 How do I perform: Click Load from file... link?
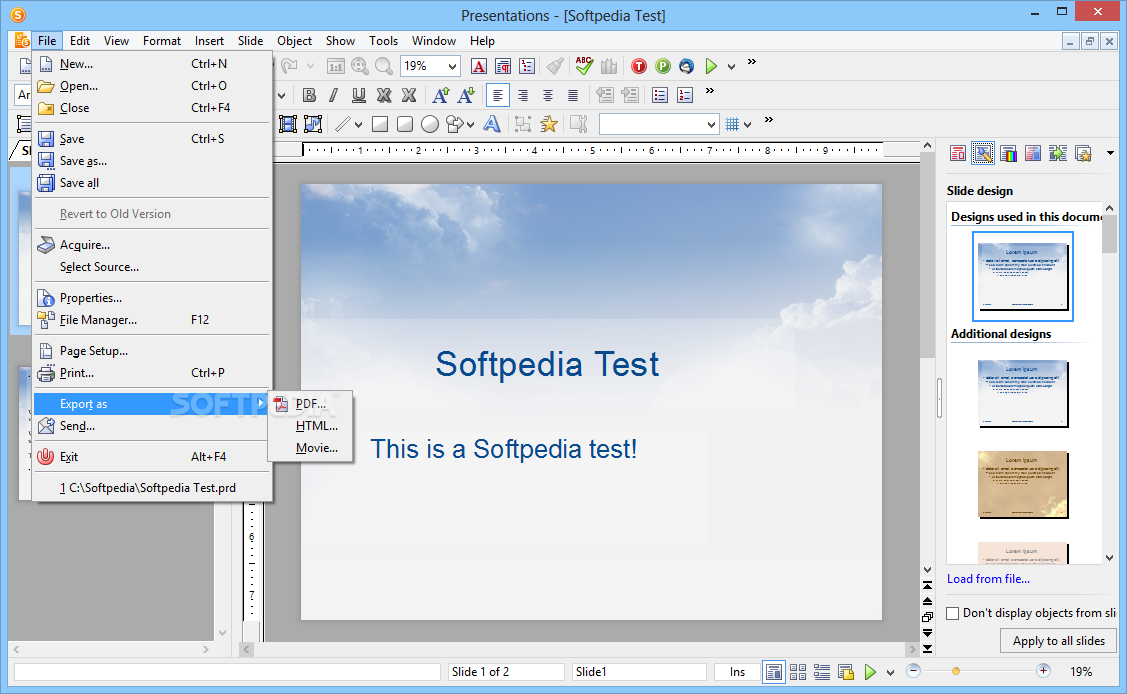click(988, 579)
